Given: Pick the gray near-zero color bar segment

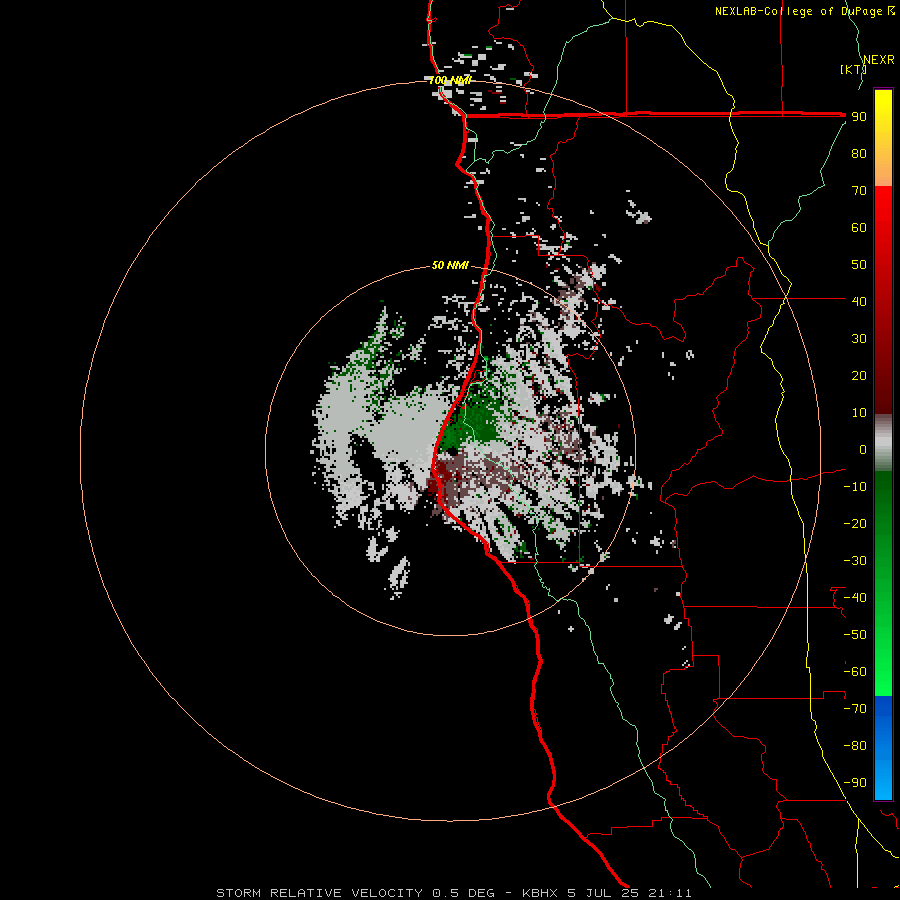Looking at the screenshot, I should pos(883,443).
